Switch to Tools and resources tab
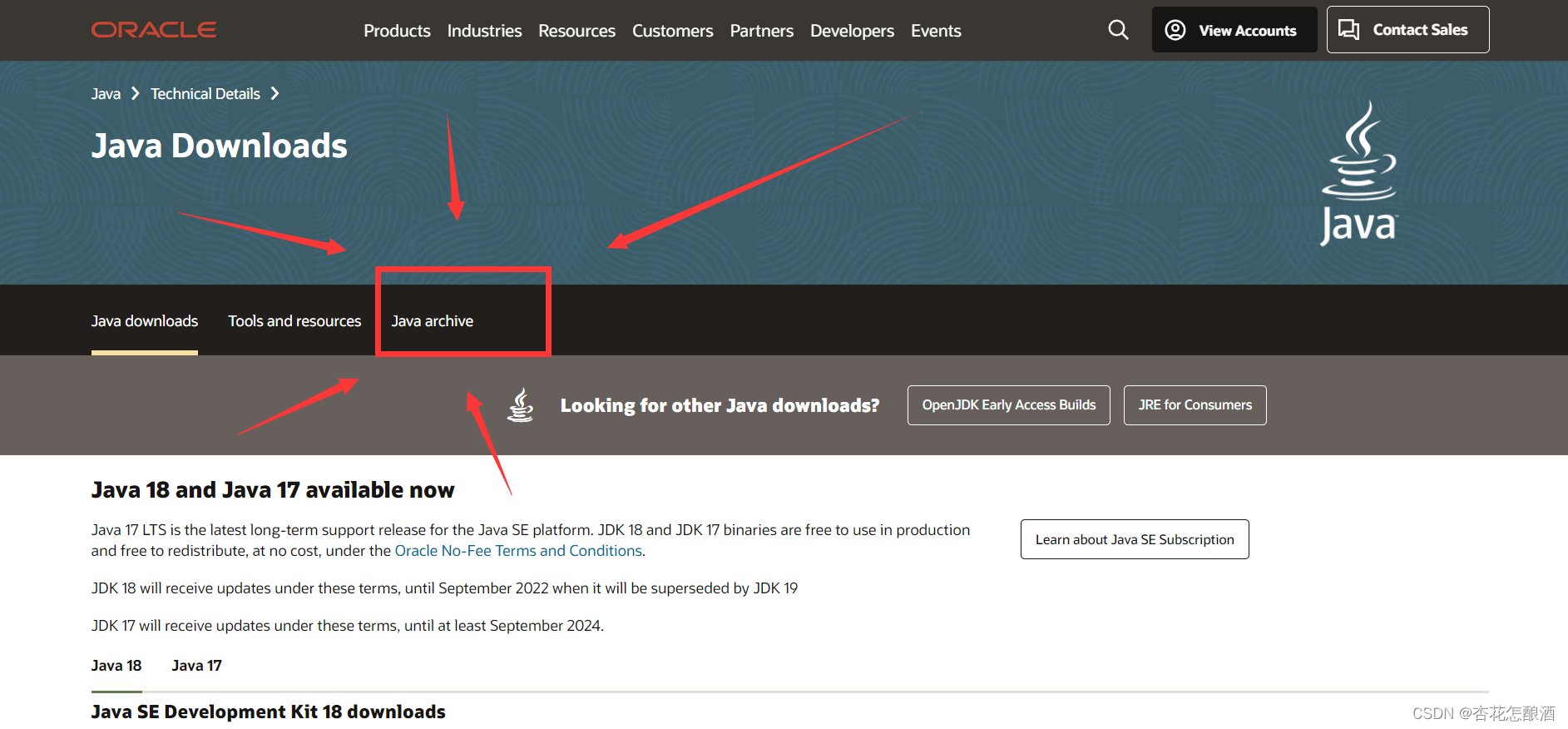Viewport: 1568px width, 729px height. coord(294,321)
